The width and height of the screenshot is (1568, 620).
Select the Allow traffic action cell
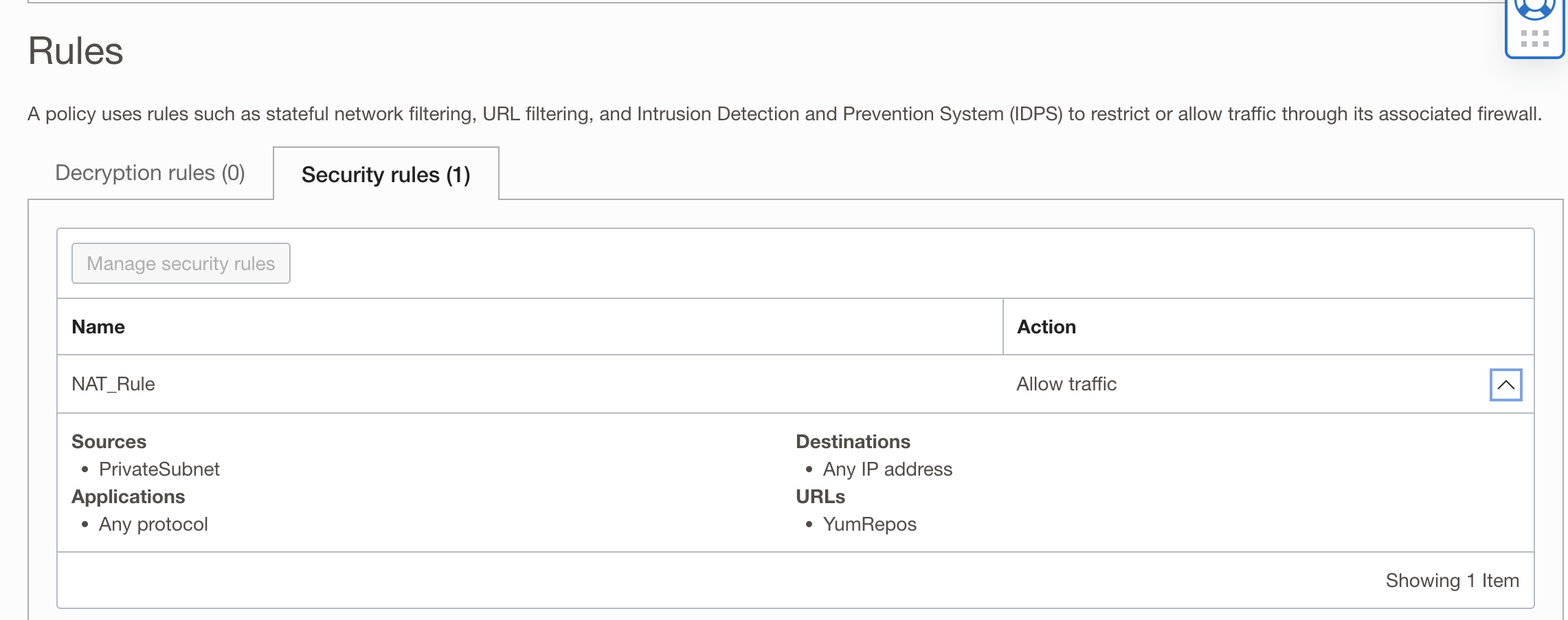coord(1066,384)
